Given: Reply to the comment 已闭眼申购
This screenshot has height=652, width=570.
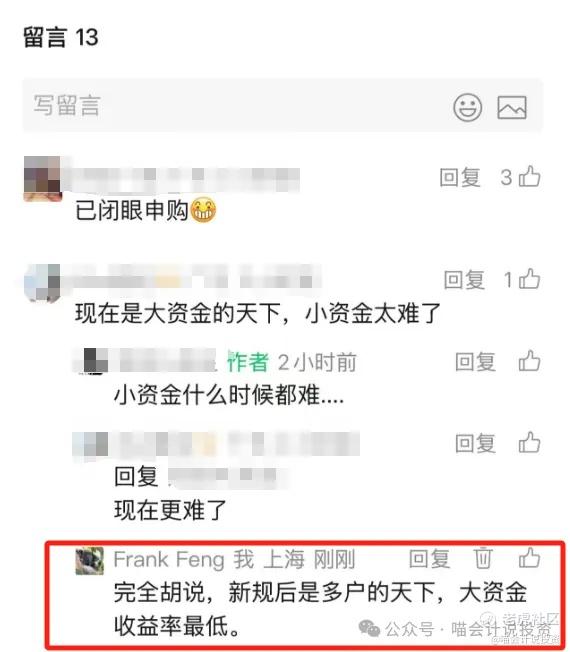Looking at the screenshot, I should [x=460, y=178].
